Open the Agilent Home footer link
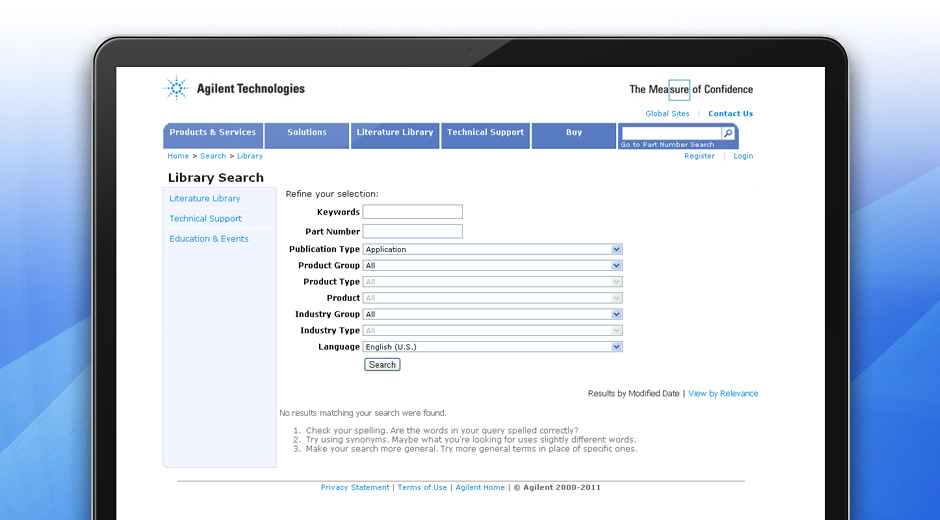The height and width of the screenshot is (520, 940). click(x=480, y=488)
